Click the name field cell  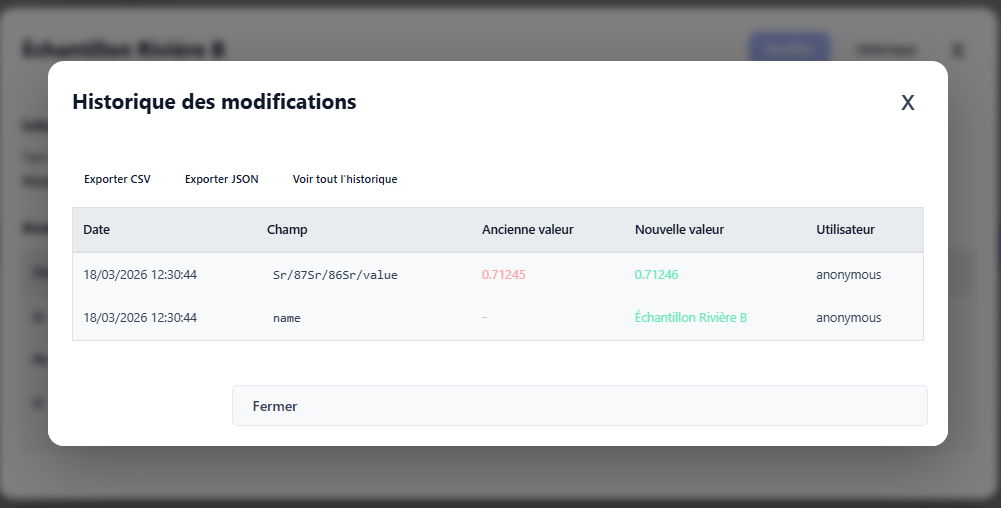(287, 318)
